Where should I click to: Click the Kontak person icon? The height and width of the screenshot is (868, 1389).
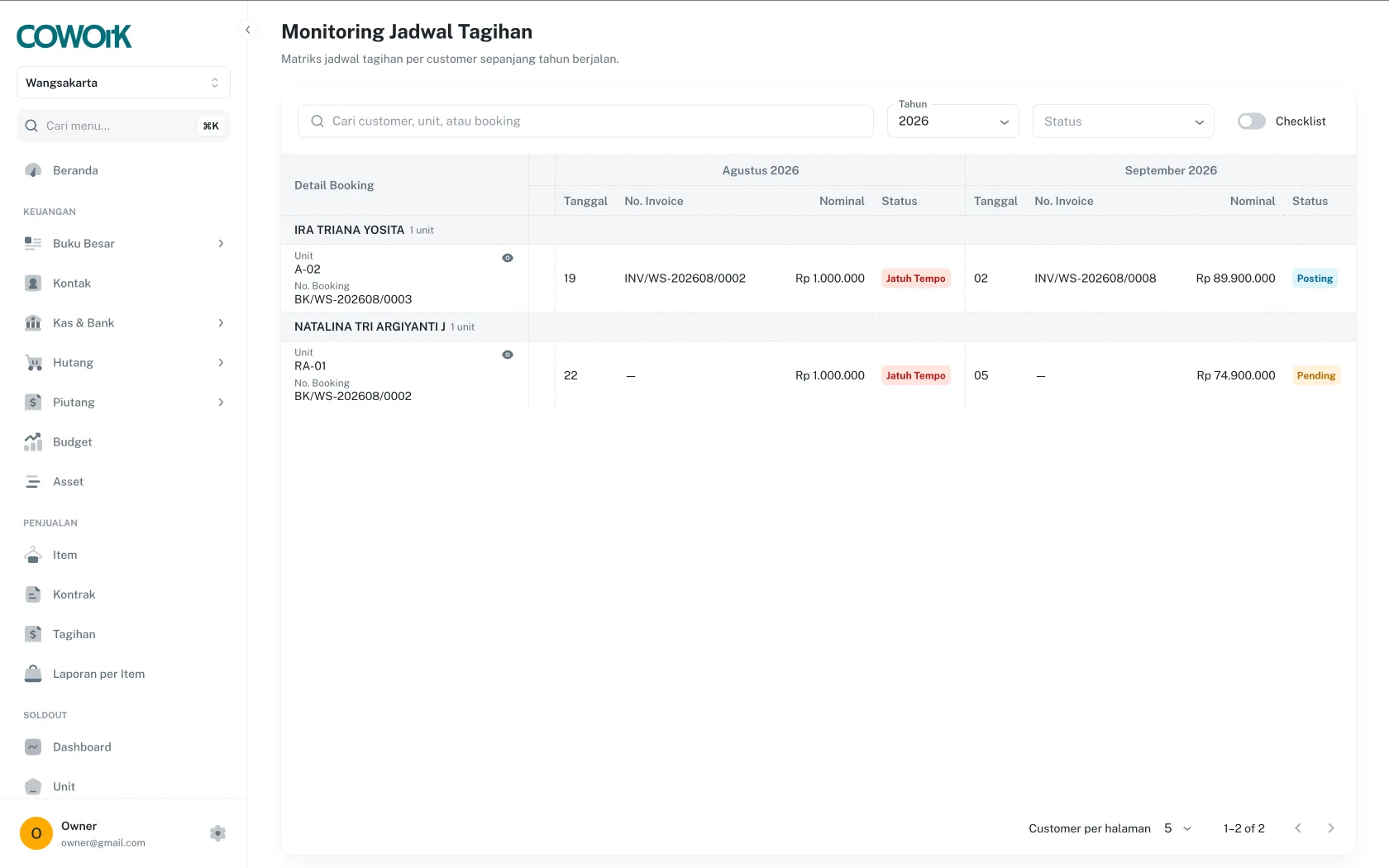[33, 283]
